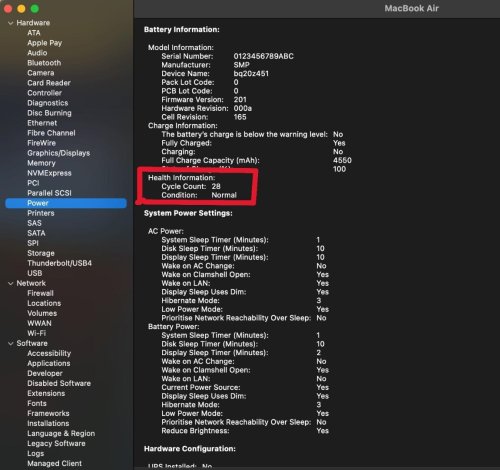Viewport: 500px width, 470px height.
Task: Collapse the Network section chevron
Action: pos(11,283)
